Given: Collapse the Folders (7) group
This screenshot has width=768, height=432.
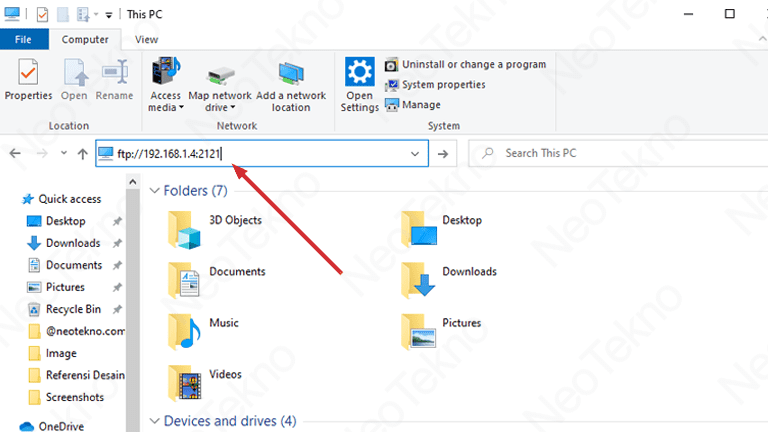Looking at the screenshot, I should pos(153,190).
